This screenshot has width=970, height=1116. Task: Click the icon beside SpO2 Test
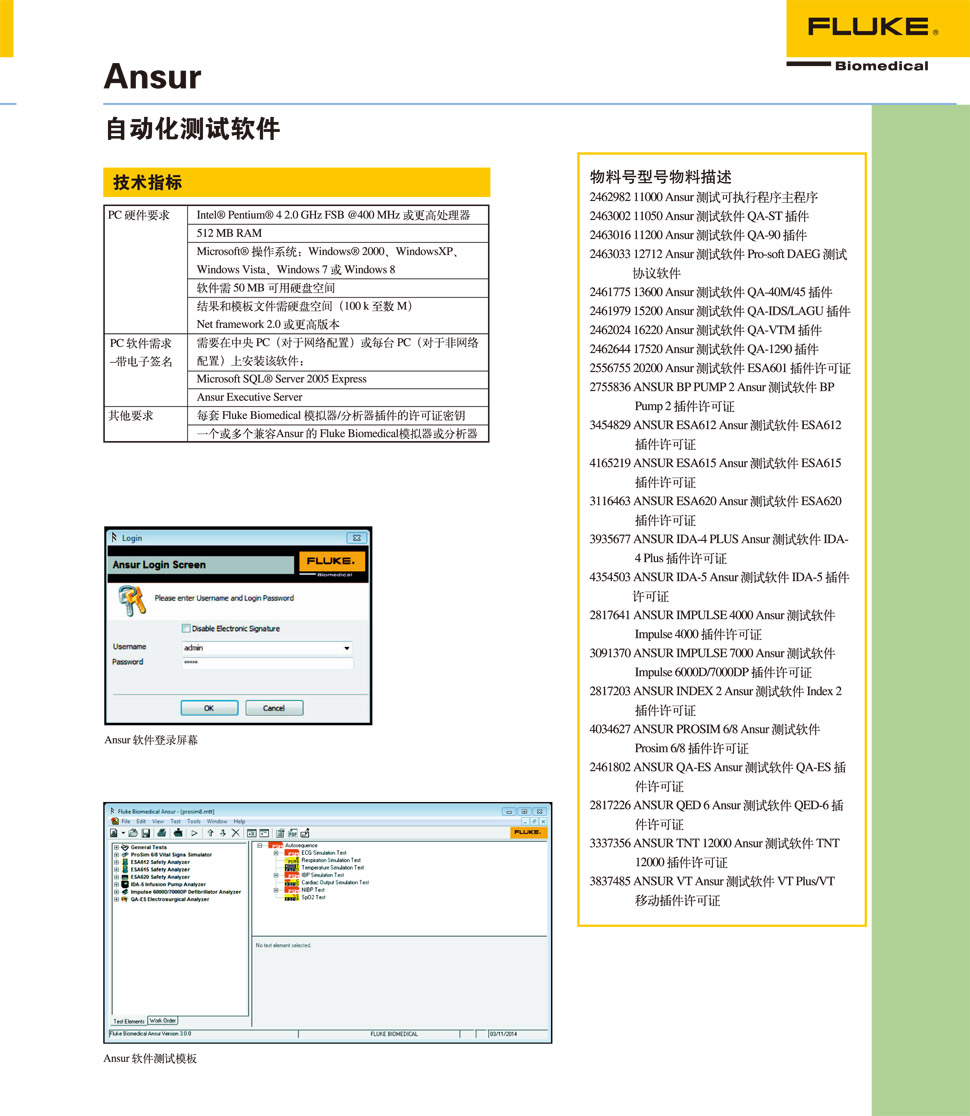point(292,897)
